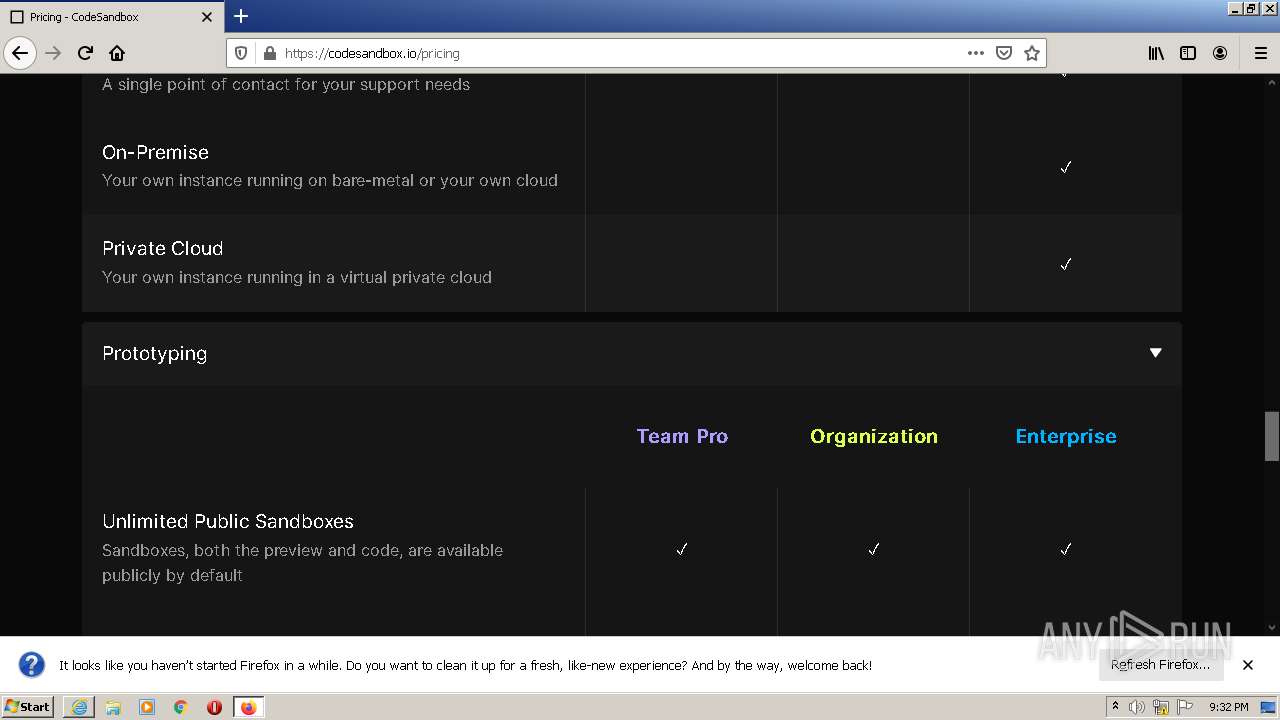Click Enterprise checkmark for Public Sandboxes
This screenshot has width=1280, height=720.
(1065, 549)
